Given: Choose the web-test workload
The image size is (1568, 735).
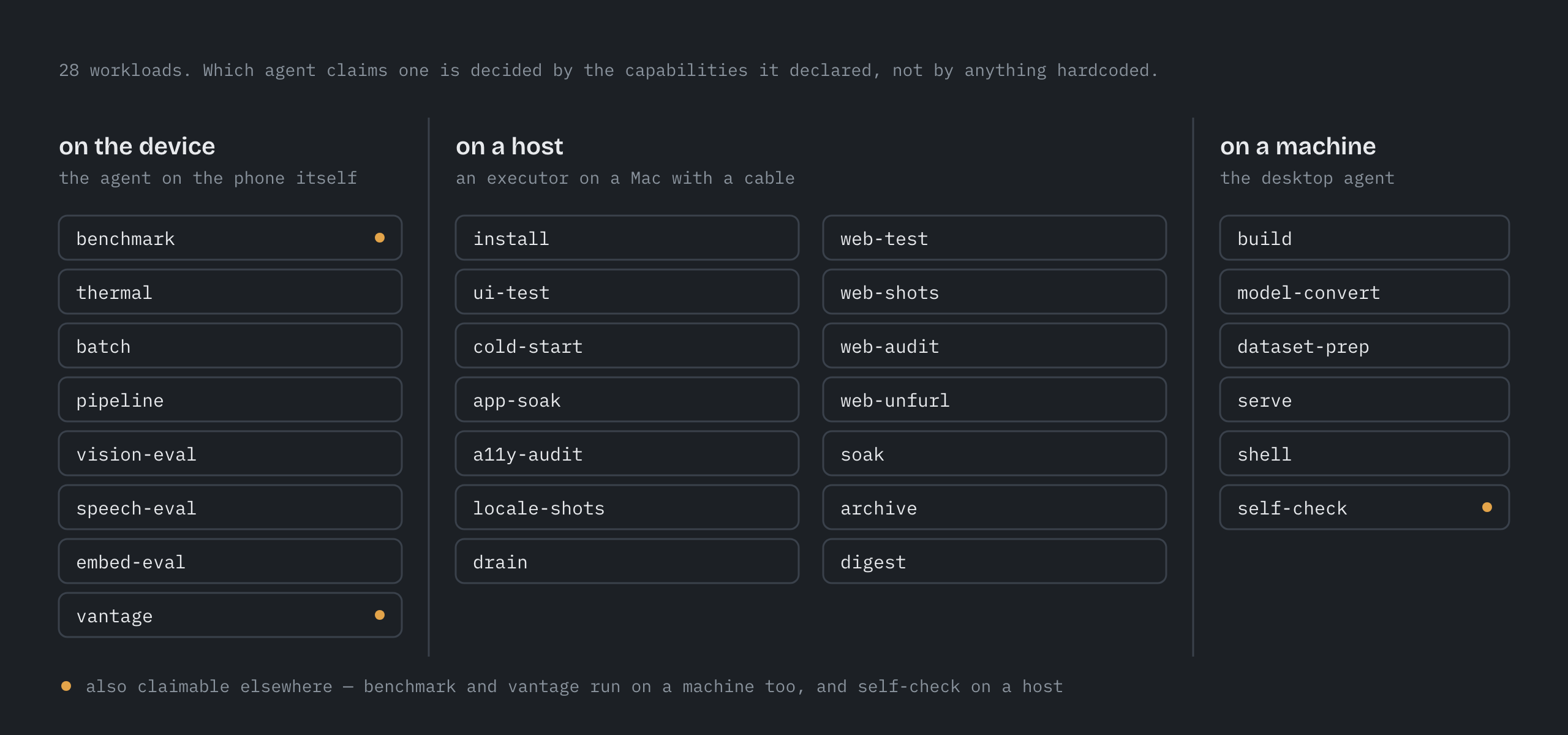Looking at the screenshot, I should pos(995,238).
